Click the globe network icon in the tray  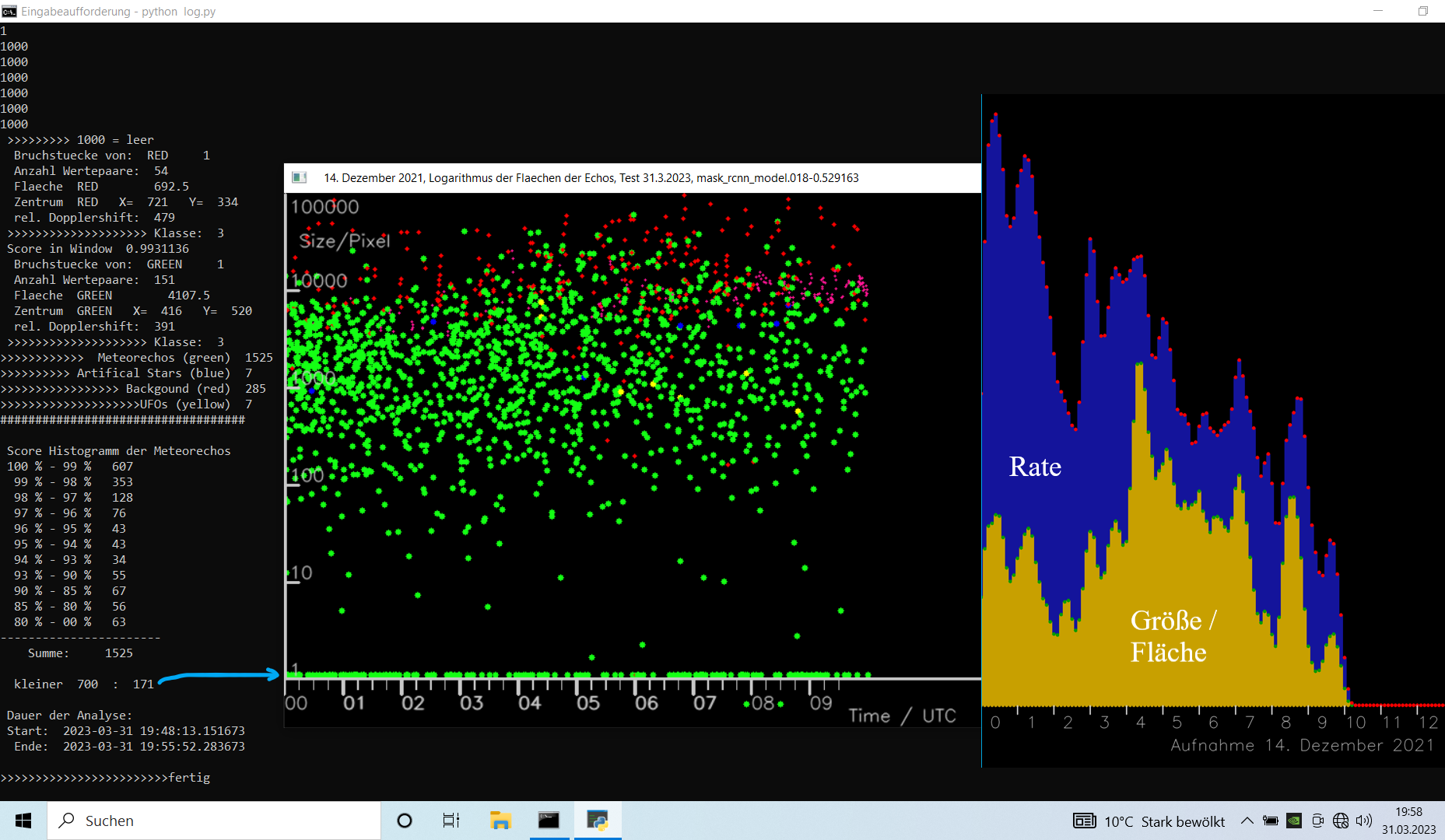point(1341,821)
